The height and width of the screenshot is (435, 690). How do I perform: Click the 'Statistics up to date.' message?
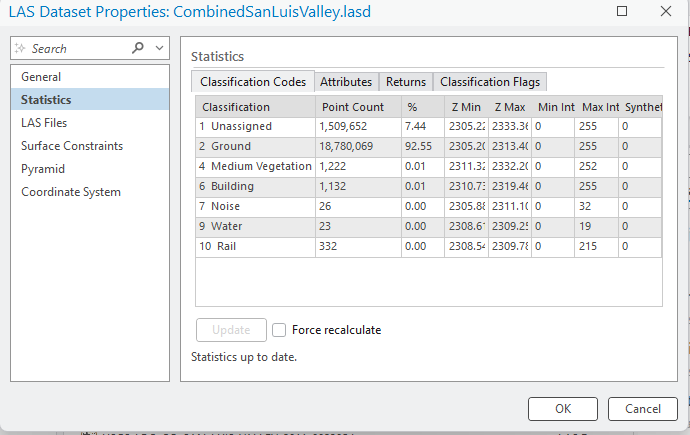(x=244, y=357)
